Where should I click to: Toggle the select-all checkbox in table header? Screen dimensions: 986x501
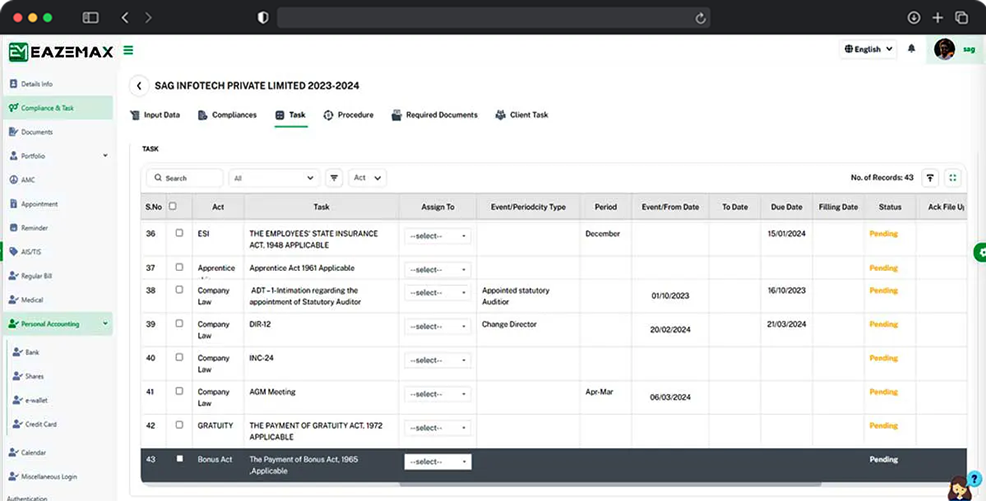pos(173,206)
